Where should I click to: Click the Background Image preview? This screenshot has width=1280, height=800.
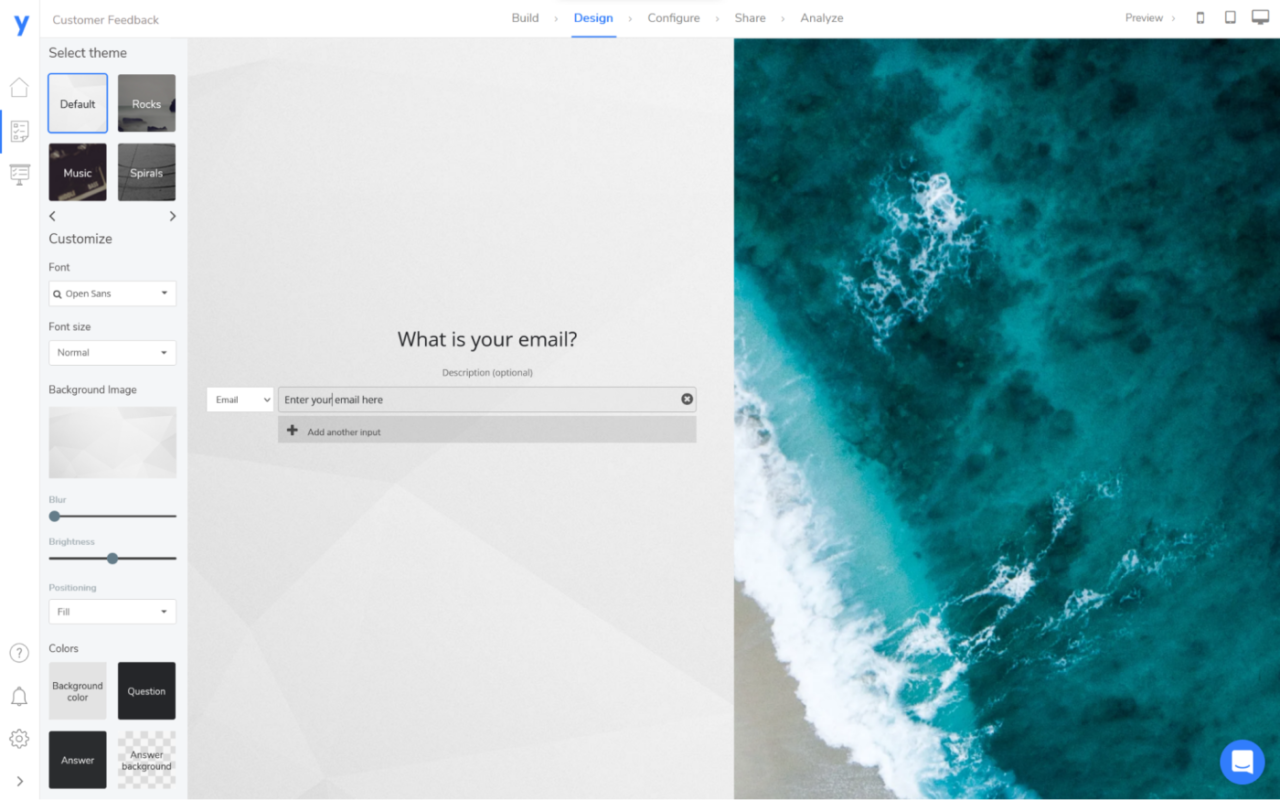click(112, 442)
